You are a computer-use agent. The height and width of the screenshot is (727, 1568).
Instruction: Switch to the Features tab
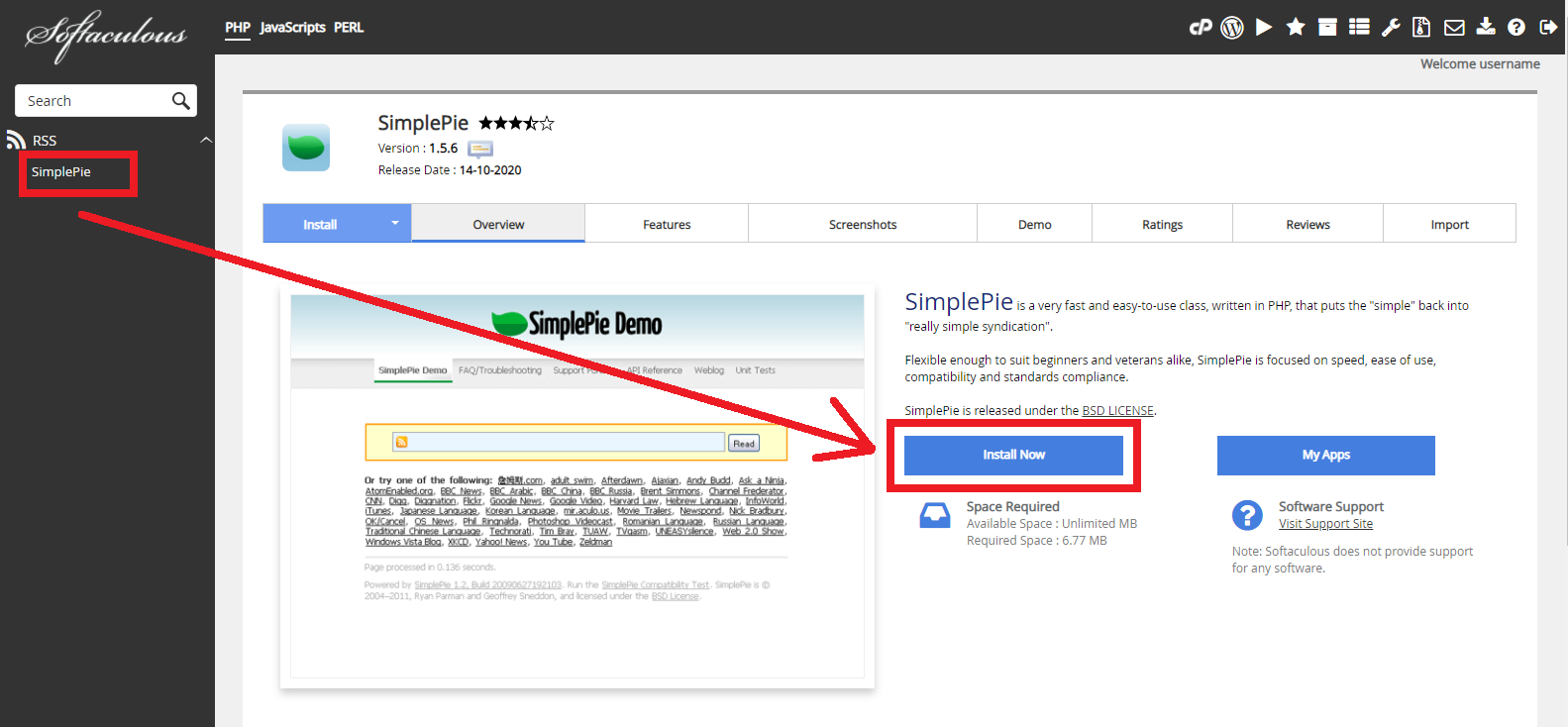pyautogui.click(x=667, y=225)
